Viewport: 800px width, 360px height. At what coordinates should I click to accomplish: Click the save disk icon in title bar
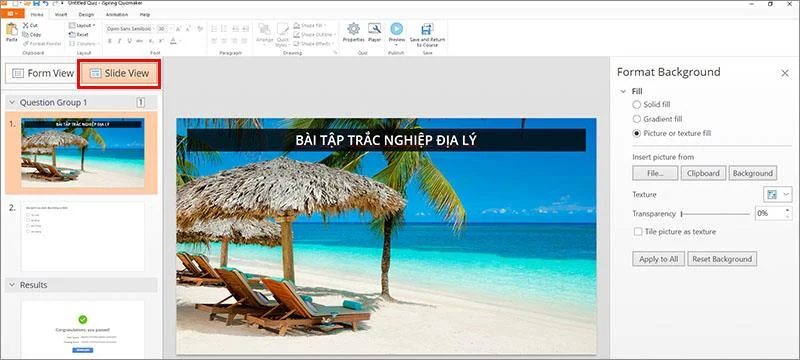(36, 3)
